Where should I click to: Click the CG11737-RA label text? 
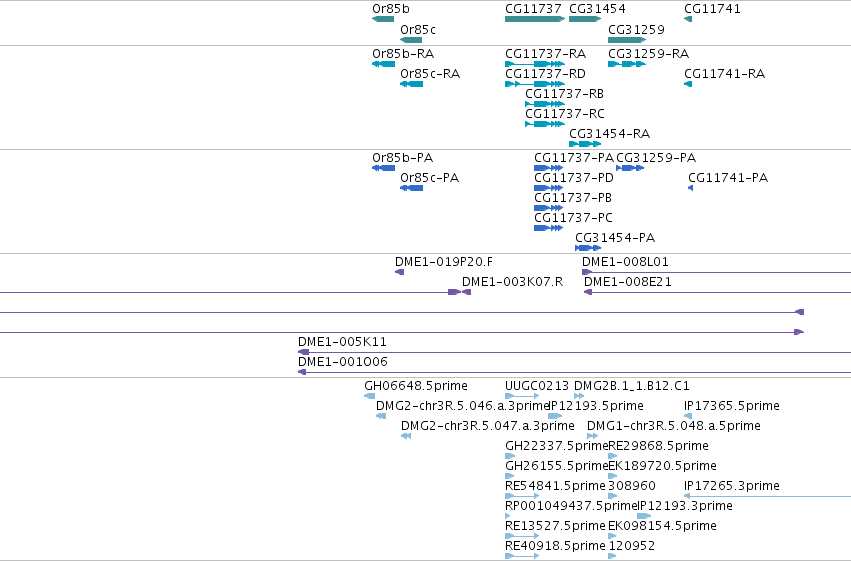(545, 54)
